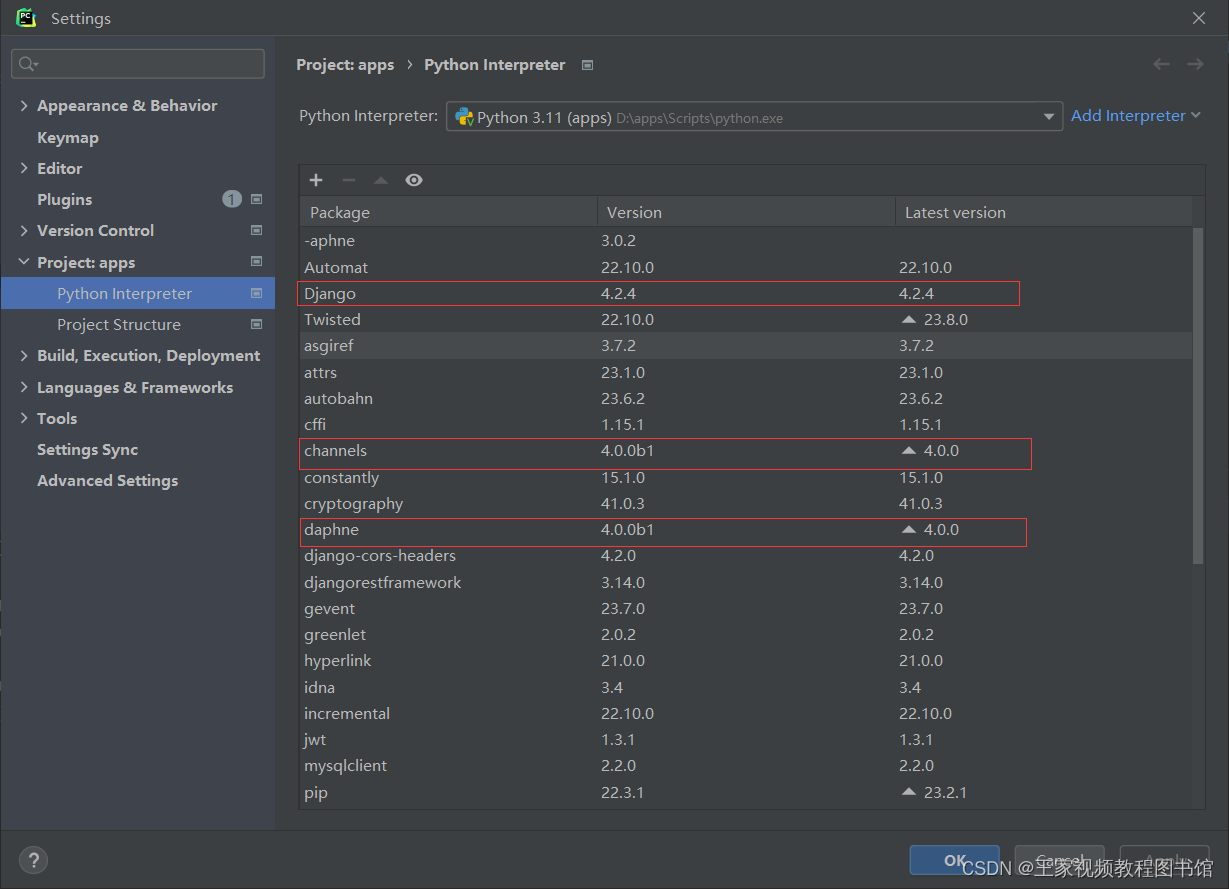Upgrade selected package via the up-arrow icon
Viewport: 1229px width, 889px height.
[x=381, y=180]
